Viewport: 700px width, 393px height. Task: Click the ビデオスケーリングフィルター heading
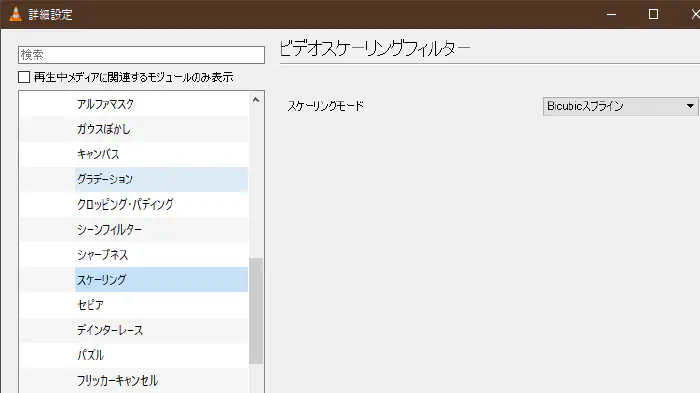click(375, 48)
